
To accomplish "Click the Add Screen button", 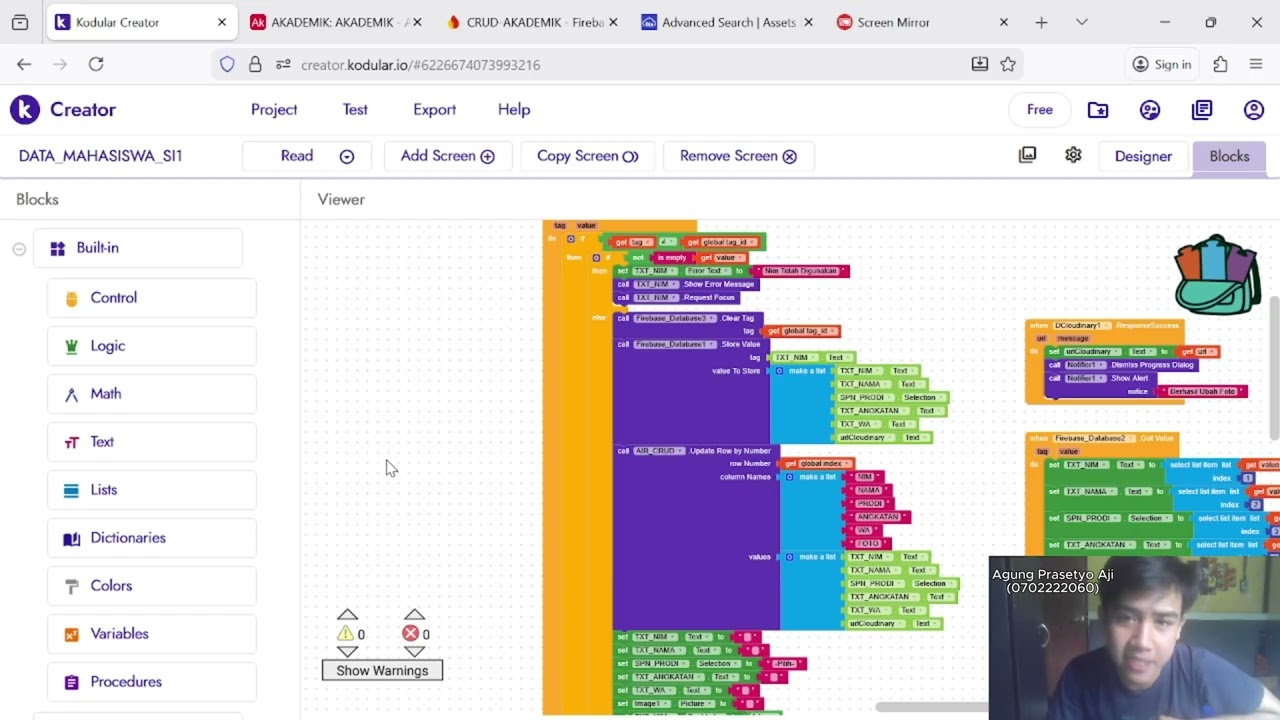I will [447, 156].
